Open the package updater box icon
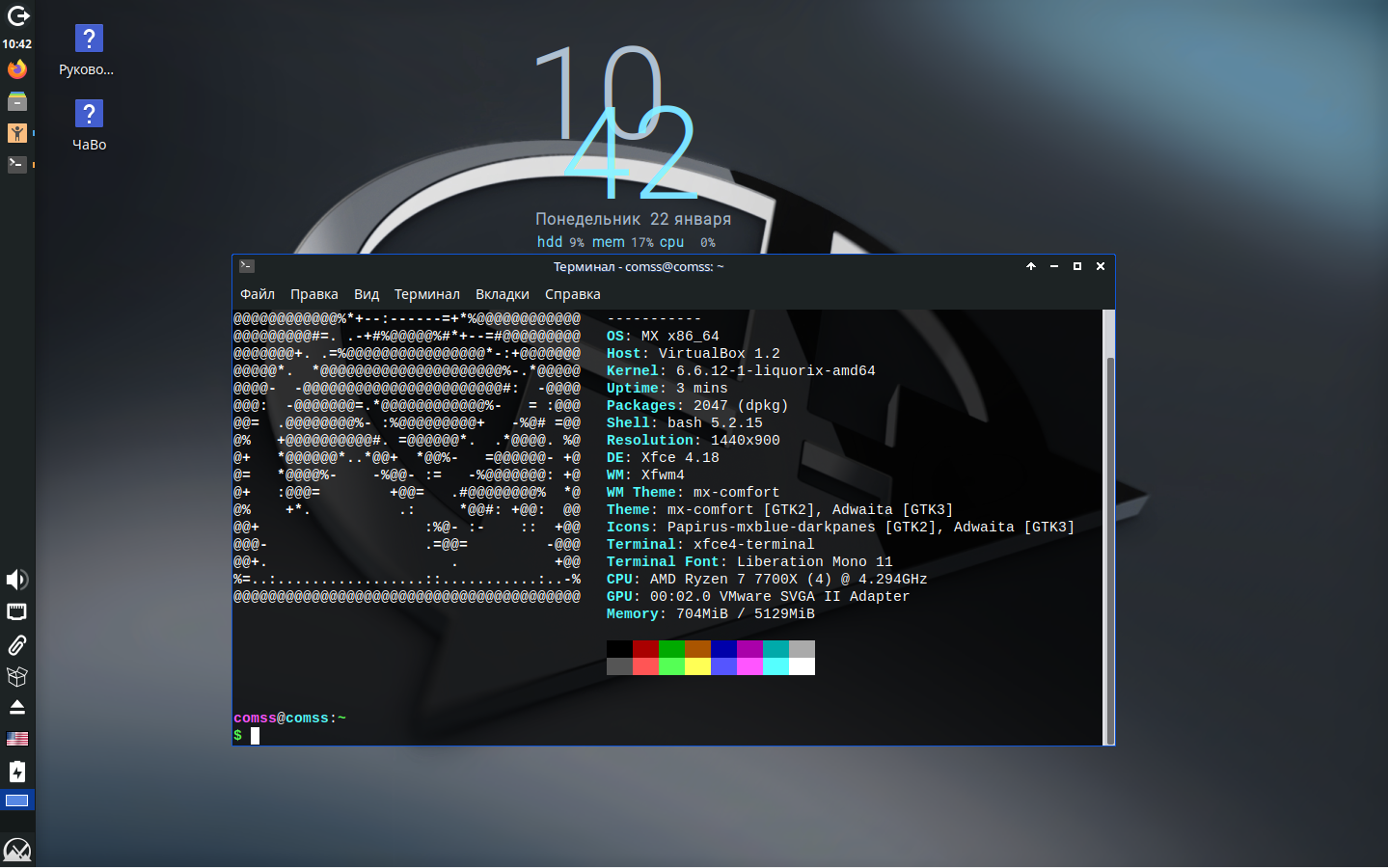This screenshot has height=868, width=1388. click(x=17, y=676)
